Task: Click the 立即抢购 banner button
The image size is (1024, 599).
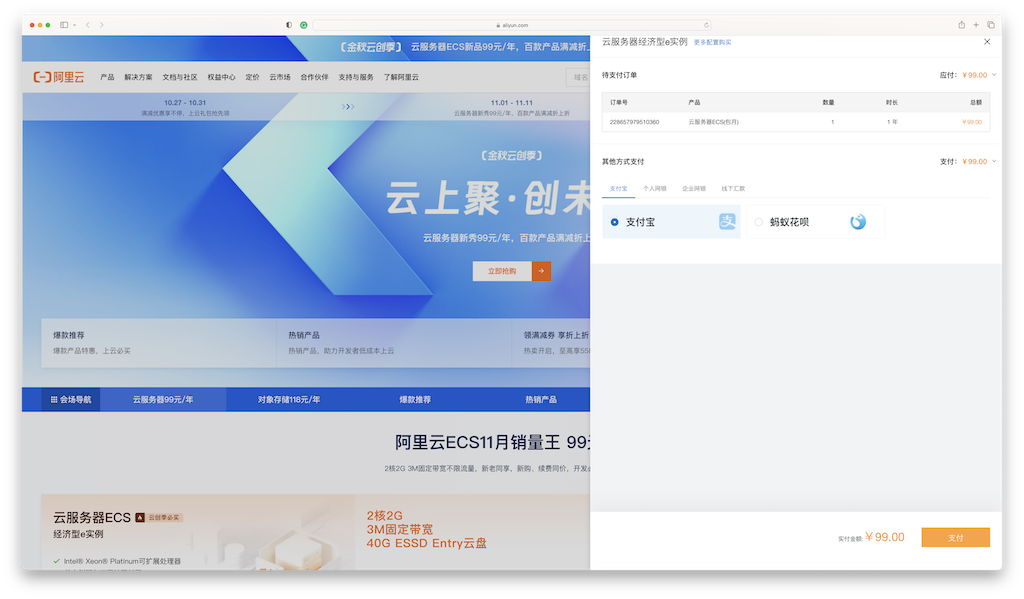Action: point(503,270)
